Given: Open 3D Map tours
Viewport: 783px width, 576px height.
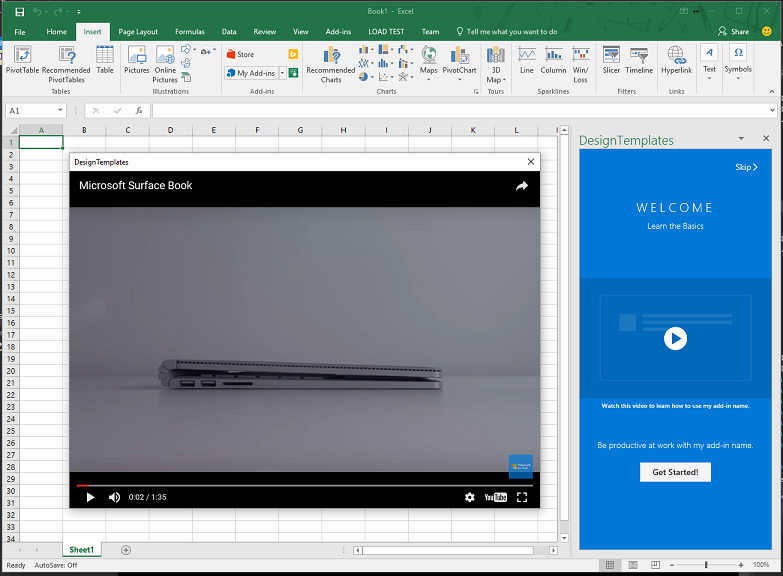Looking at the screenshot, I should point(496,64).
